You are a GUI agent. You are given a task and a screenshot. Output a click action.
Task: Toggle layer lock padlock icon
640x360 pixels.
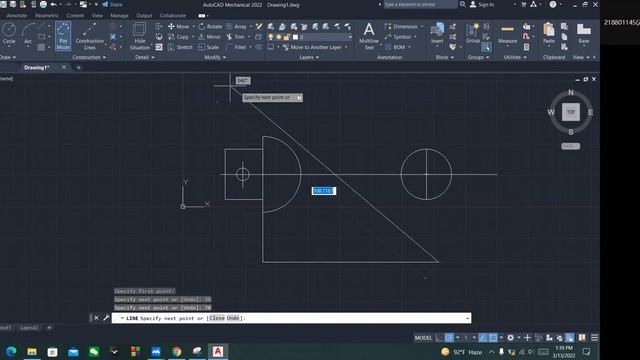(286, 37)
